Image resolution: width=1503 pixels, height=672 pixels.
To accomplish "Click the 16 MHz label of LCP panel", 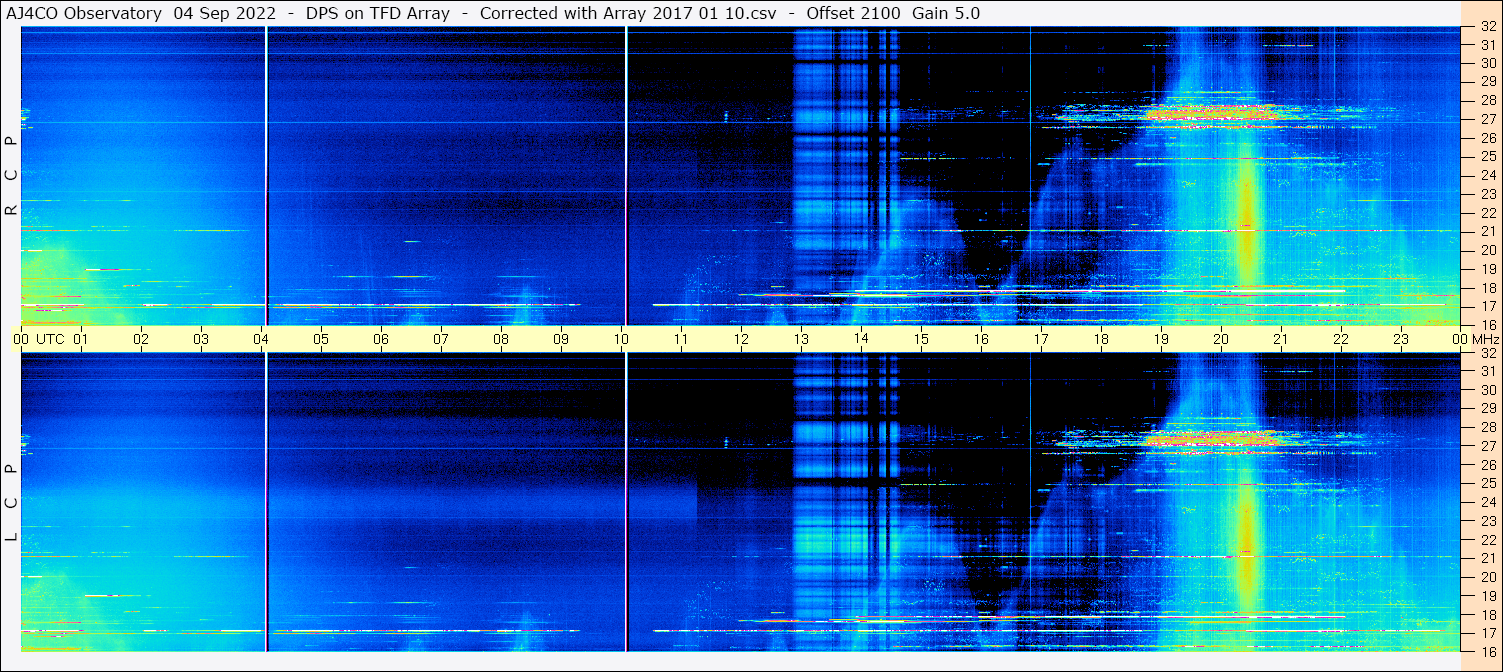I will coord(1487,651).
